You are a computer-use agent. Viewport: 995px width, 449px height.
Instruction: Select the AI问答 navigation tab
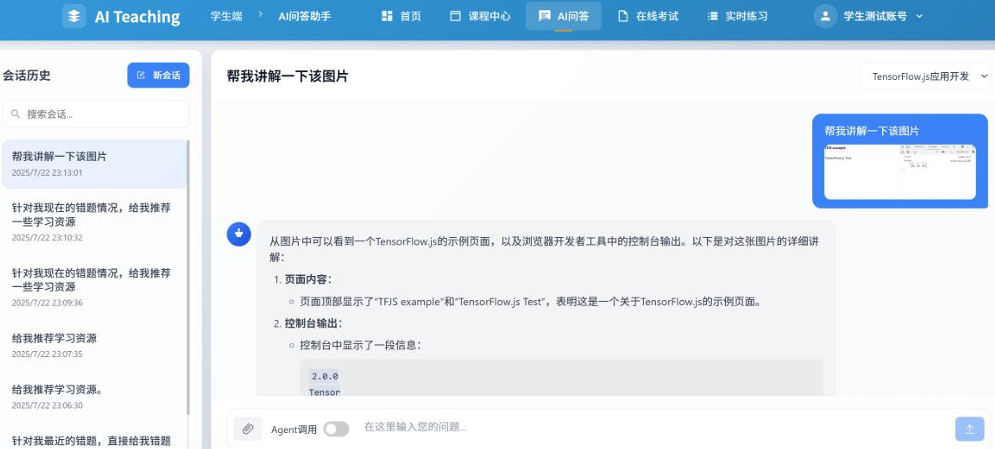tap(563, 16)
